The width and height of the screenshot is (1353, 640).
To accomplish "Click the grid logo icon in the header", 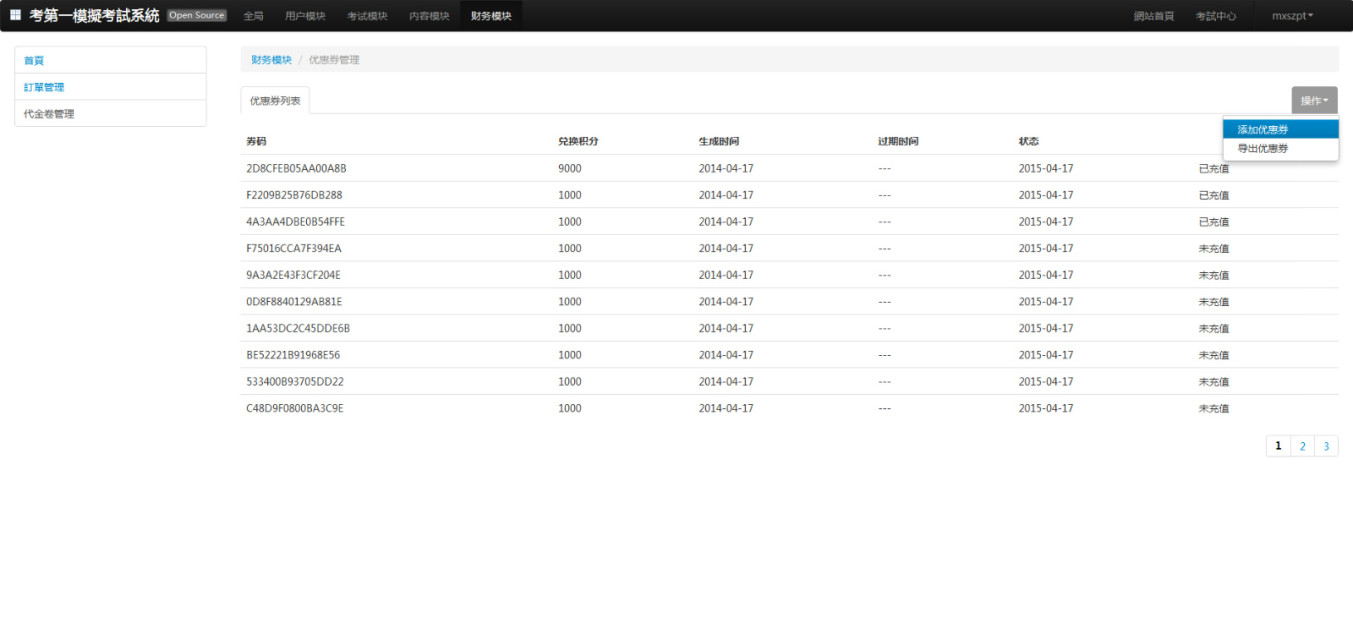I will point(15,16).
